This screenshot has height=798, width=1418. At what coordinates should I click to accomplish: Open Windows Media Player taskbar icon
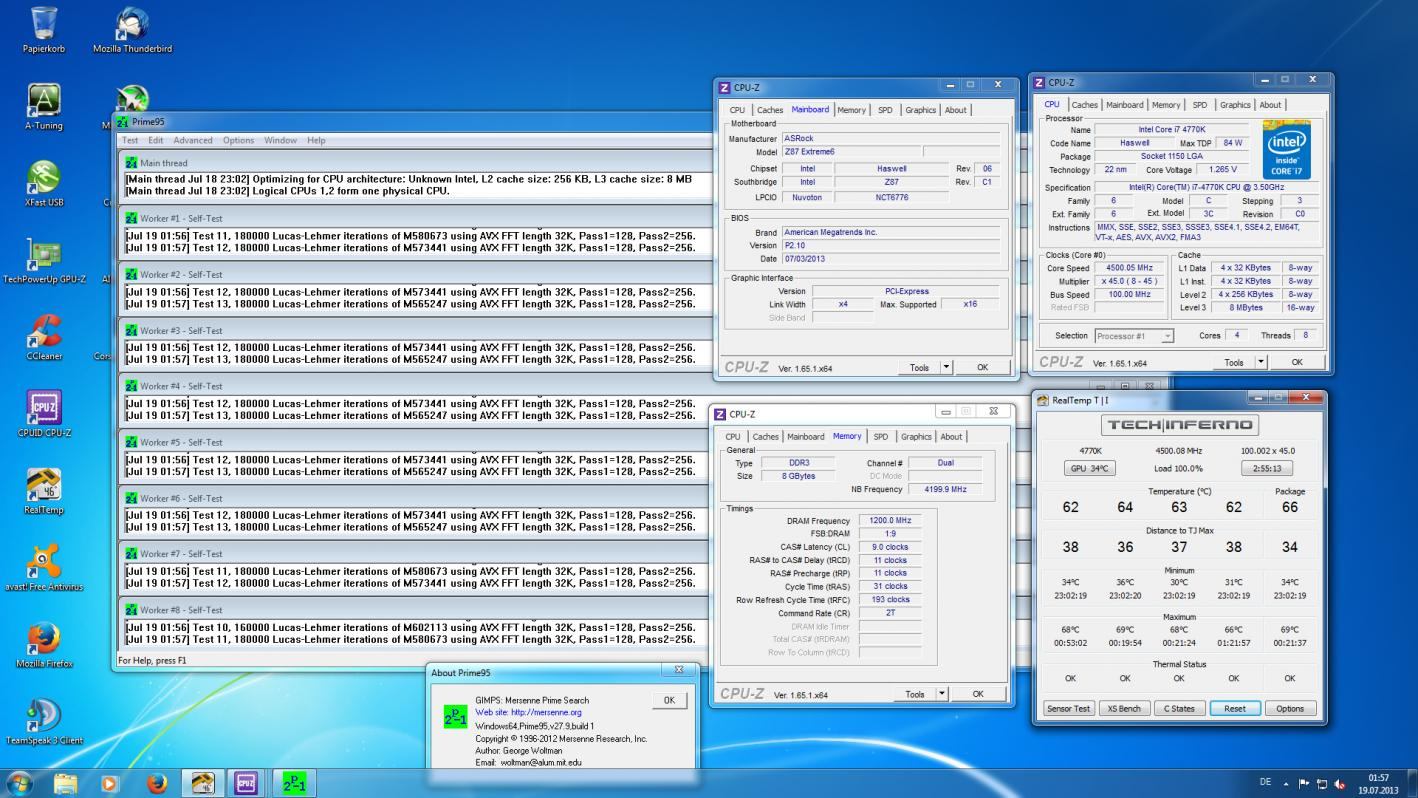coord(110,783)
